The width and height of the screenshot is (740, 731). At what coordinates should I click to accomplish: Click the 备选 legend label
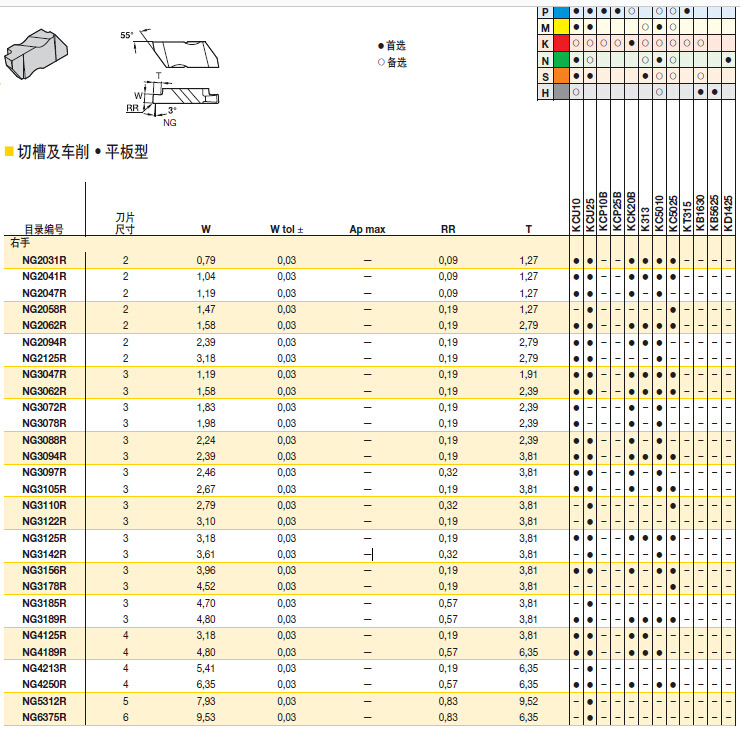(396, 62)
